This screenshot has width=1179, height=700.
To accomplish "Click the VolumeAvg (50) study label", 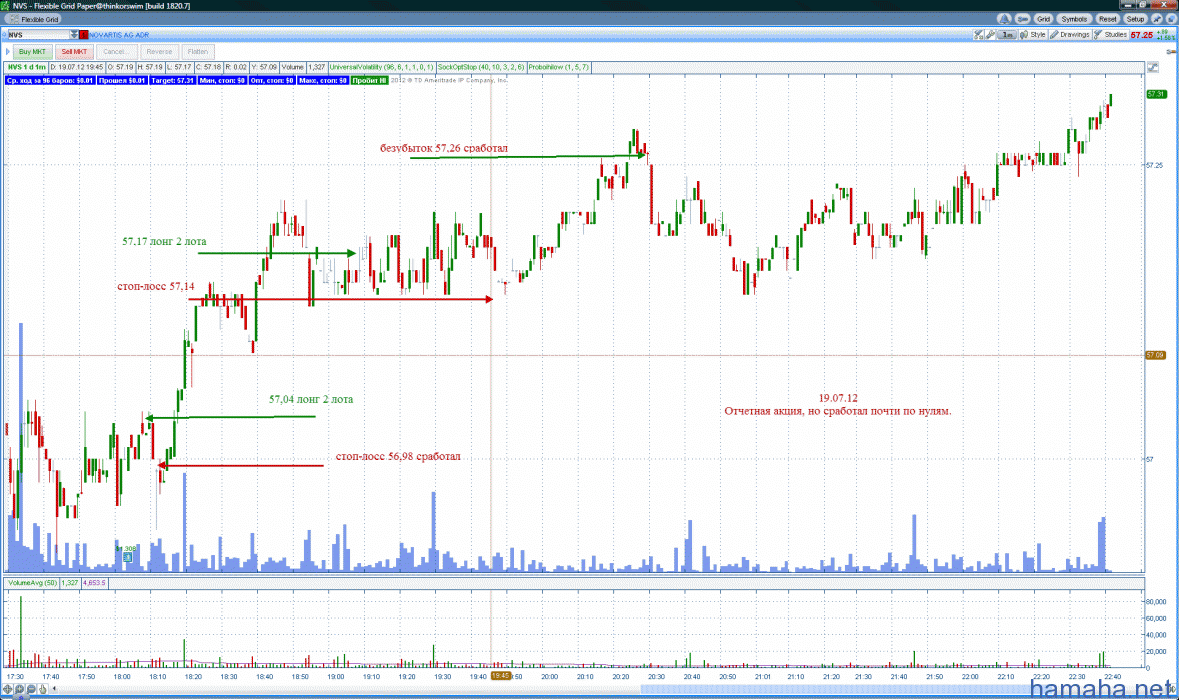I will point(32,583).
